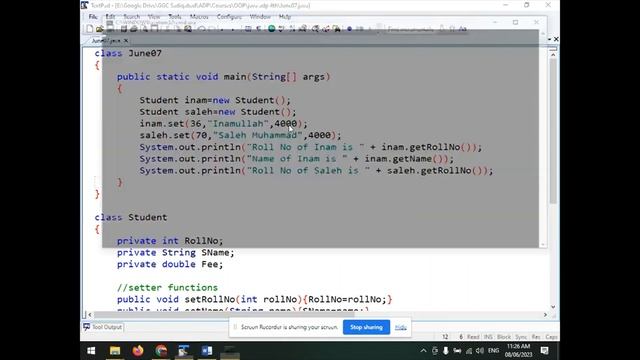Click the Sync status bar indicator
The width and height of the screenshot is (640, 360).
[521, 337]
